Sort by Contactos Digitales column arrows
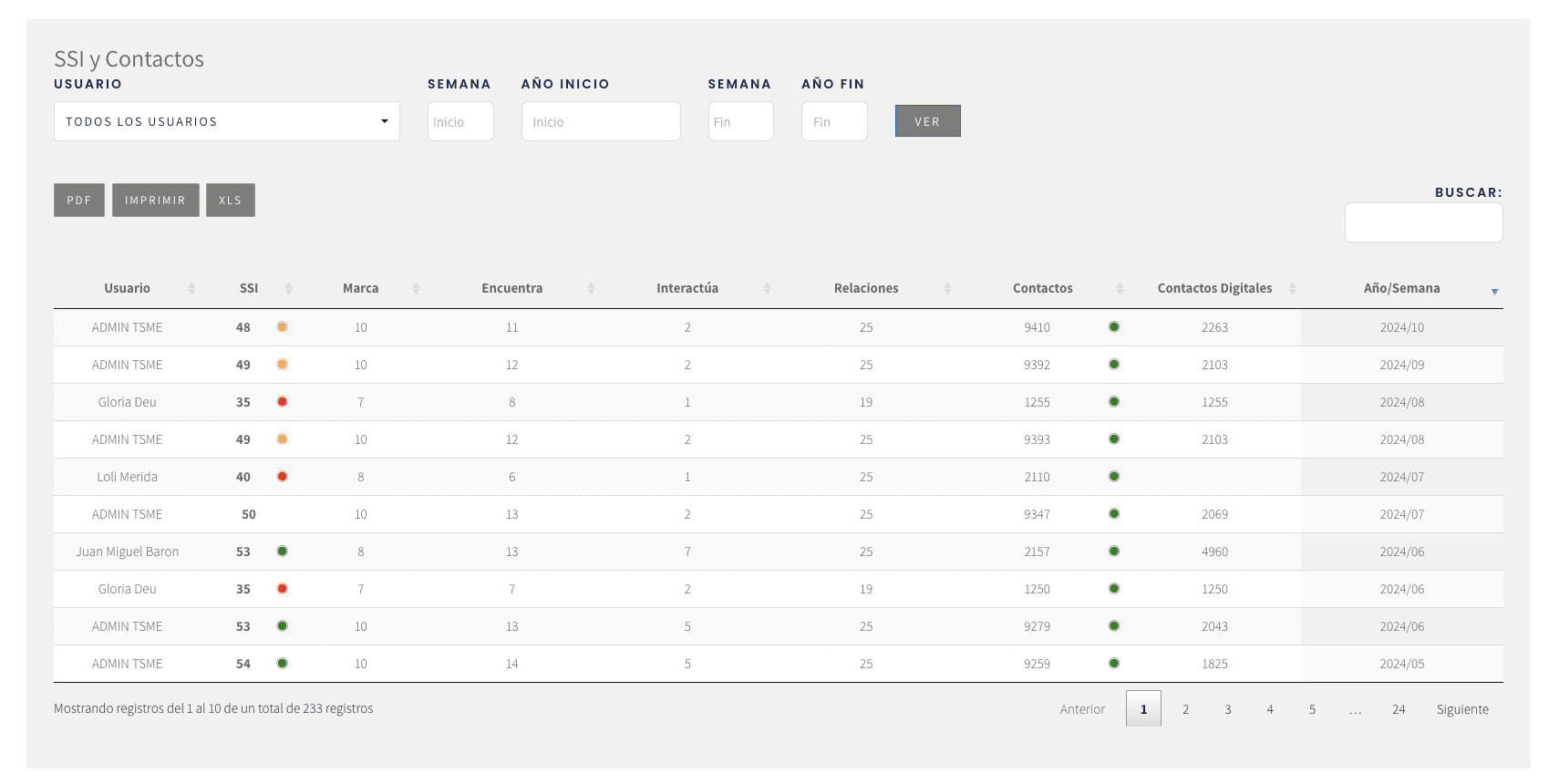Screen dimensions: 1559x784 (x=1292, y=289)
